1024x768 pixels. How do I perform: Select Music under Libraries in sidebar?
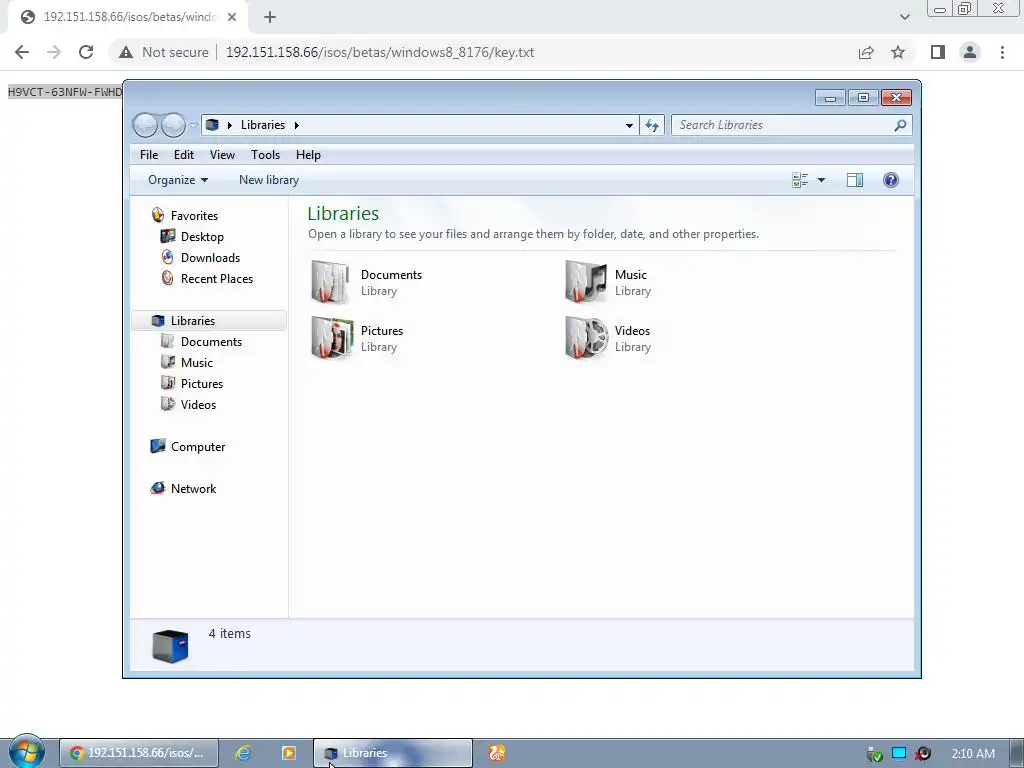tap(197, 362)
